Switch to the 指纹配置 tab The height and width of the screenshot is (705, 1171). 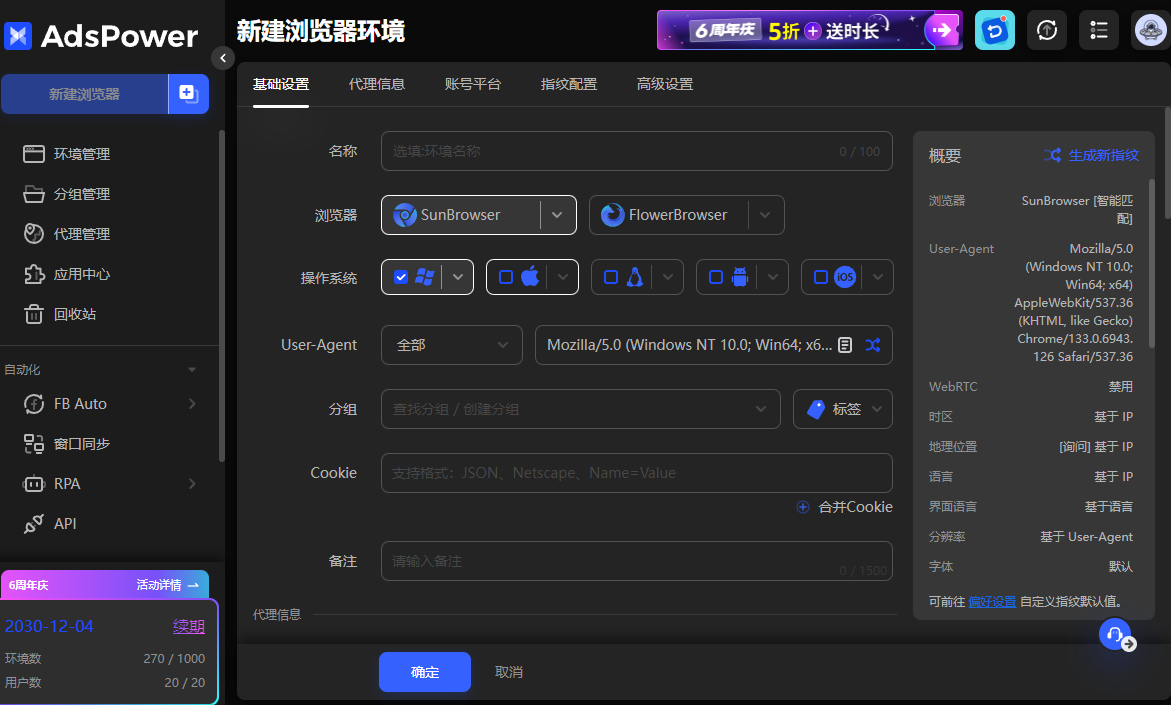569,84
